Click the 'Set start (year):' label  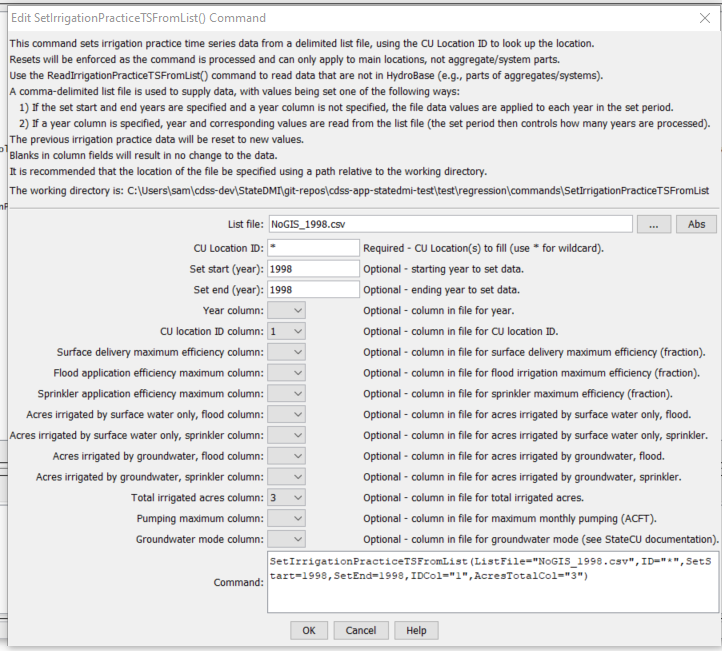coord(227,269)
